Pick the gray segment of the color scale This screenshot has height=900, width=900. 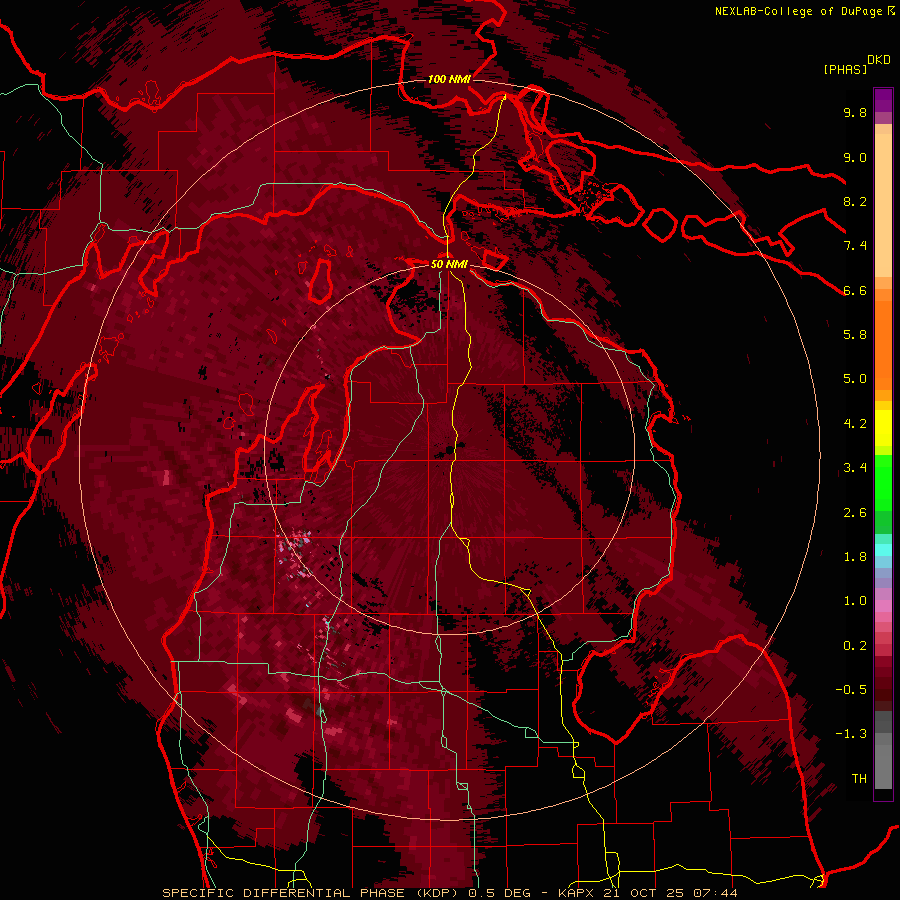click(883, 750)
